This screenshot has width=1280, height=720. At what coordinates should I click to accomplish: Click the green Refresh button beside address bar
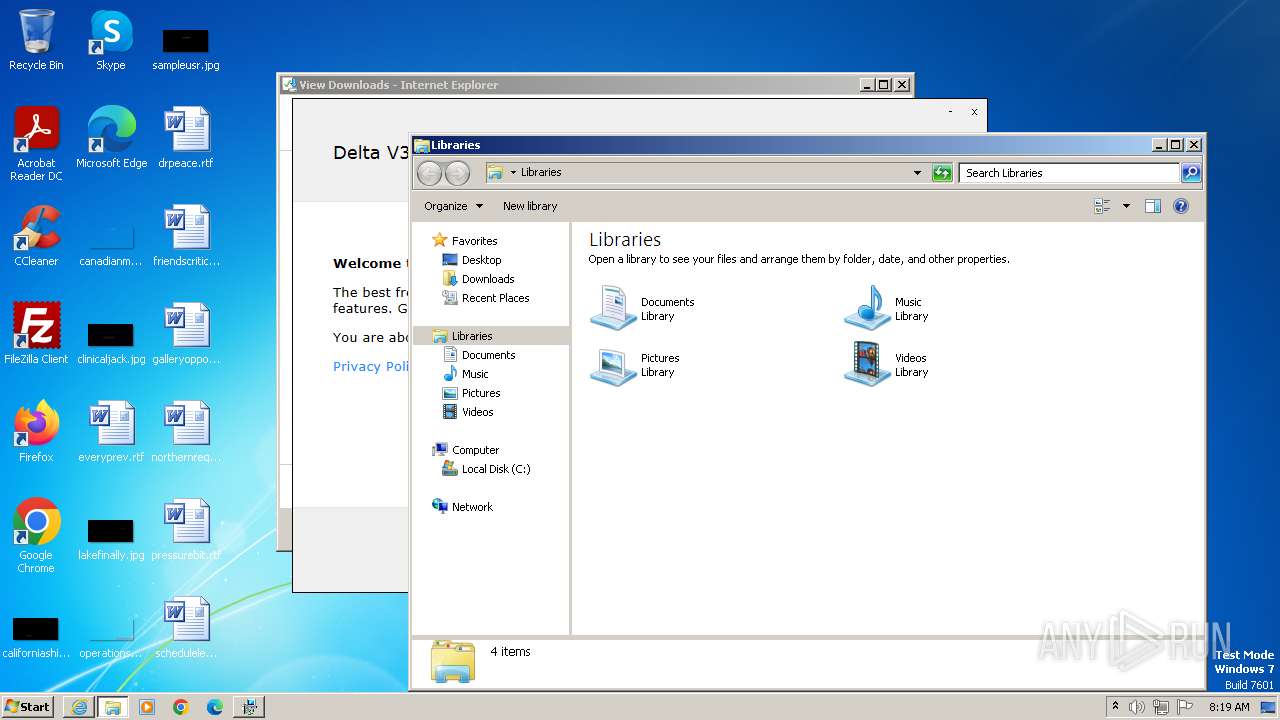[942, 173]
